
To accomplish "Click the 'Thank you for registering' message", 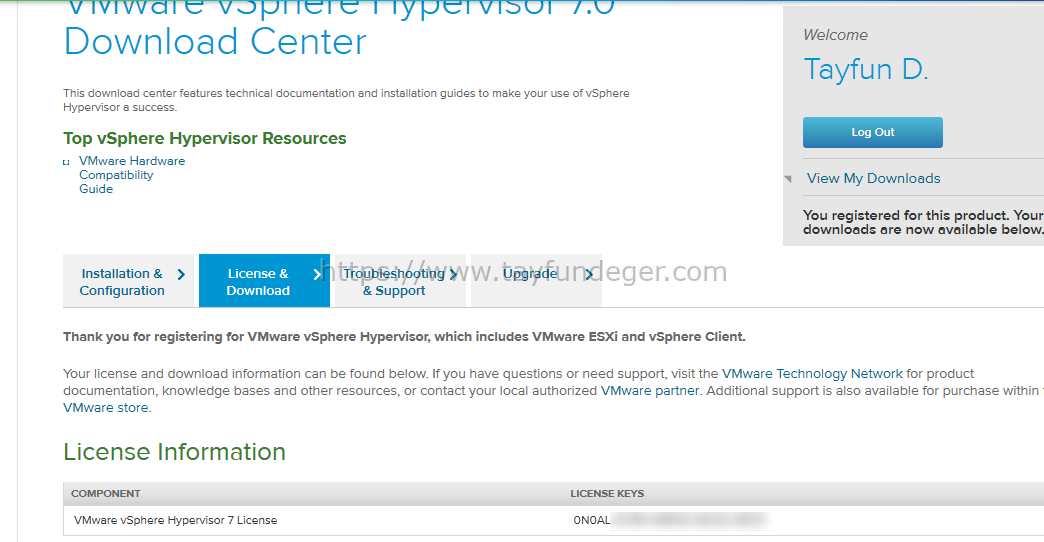I will [404, 337].
